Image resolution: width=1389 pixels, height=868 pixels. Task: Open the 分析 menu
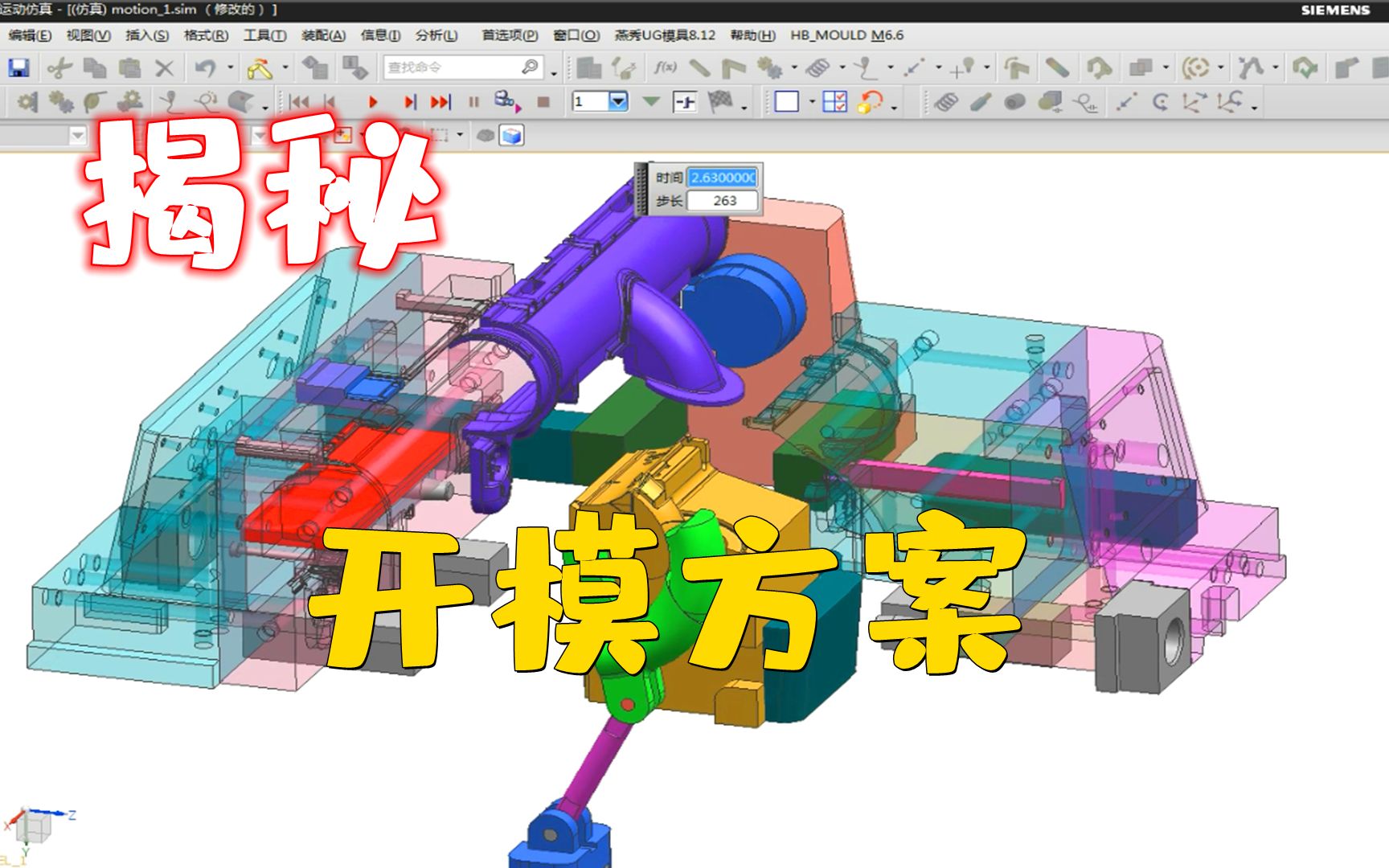(x=434, y=35)
